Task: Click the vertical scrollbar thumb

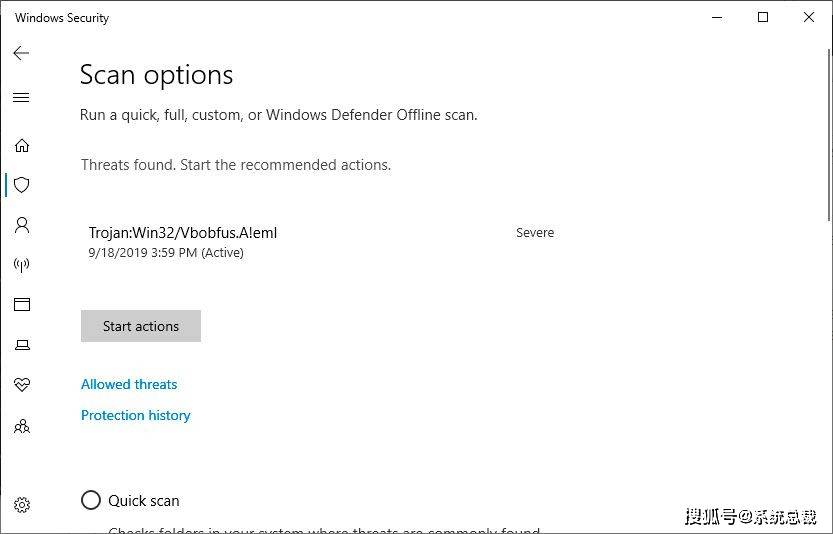Action: point(829,135)
